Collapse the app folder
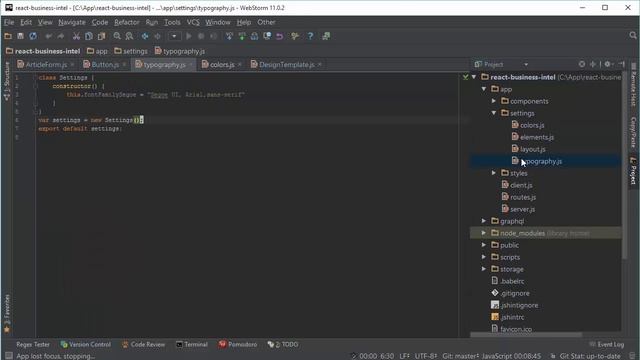Viewport: 640px width, 360px height. tap(484, 89)
